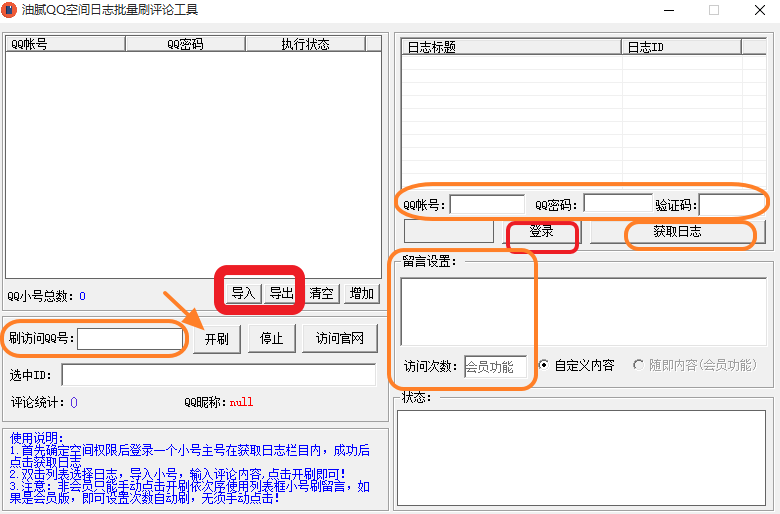Screen dimensions: 780x514
Task: Click the 选中ID text field
Action: point(218,375)
